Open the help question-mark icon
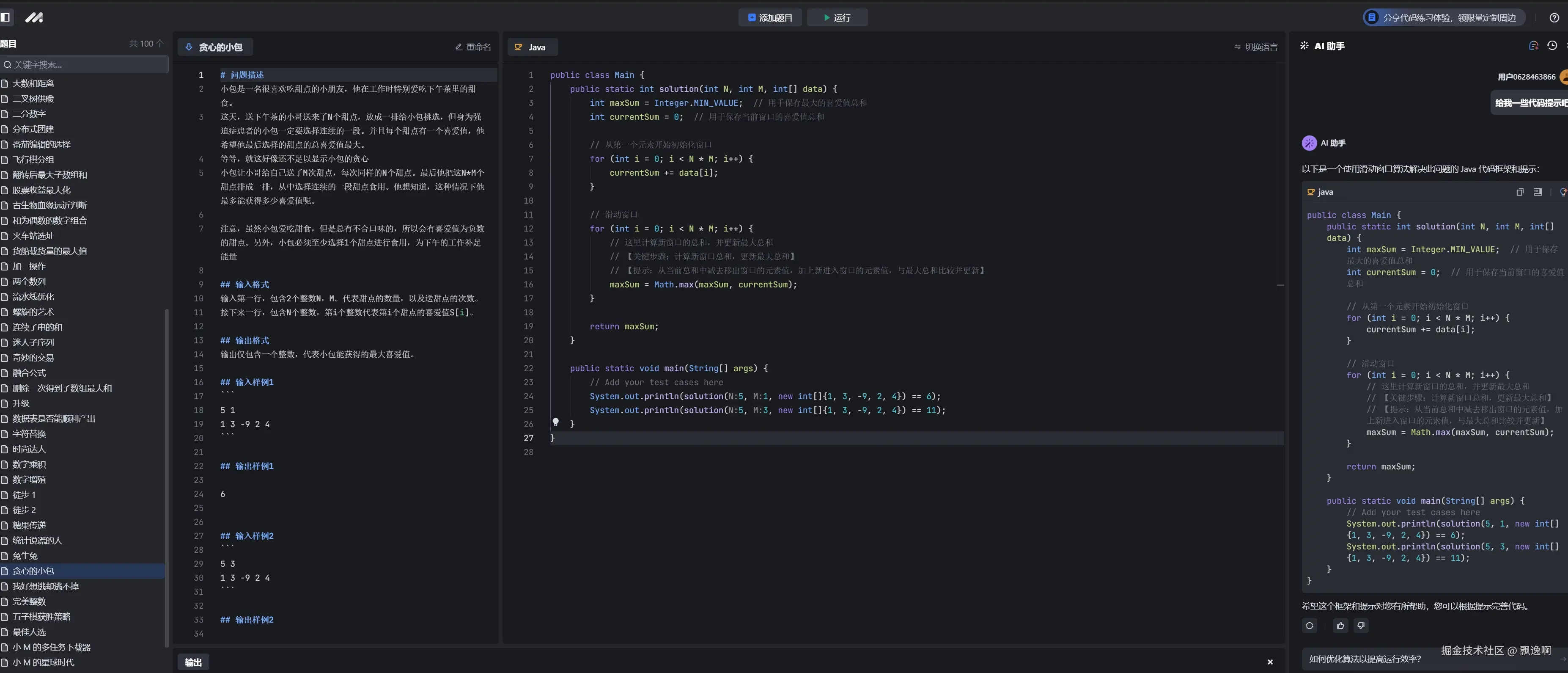Screen dimensions: 1568x673 (1554, 18)
